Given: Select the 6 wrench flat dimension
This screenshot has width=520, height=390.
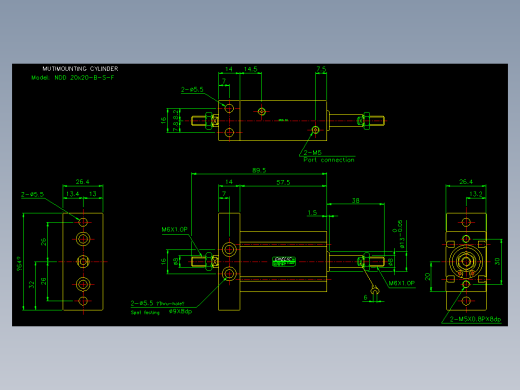Looking at the screenshot, I should pyautogui.click(x=365, y=297).
